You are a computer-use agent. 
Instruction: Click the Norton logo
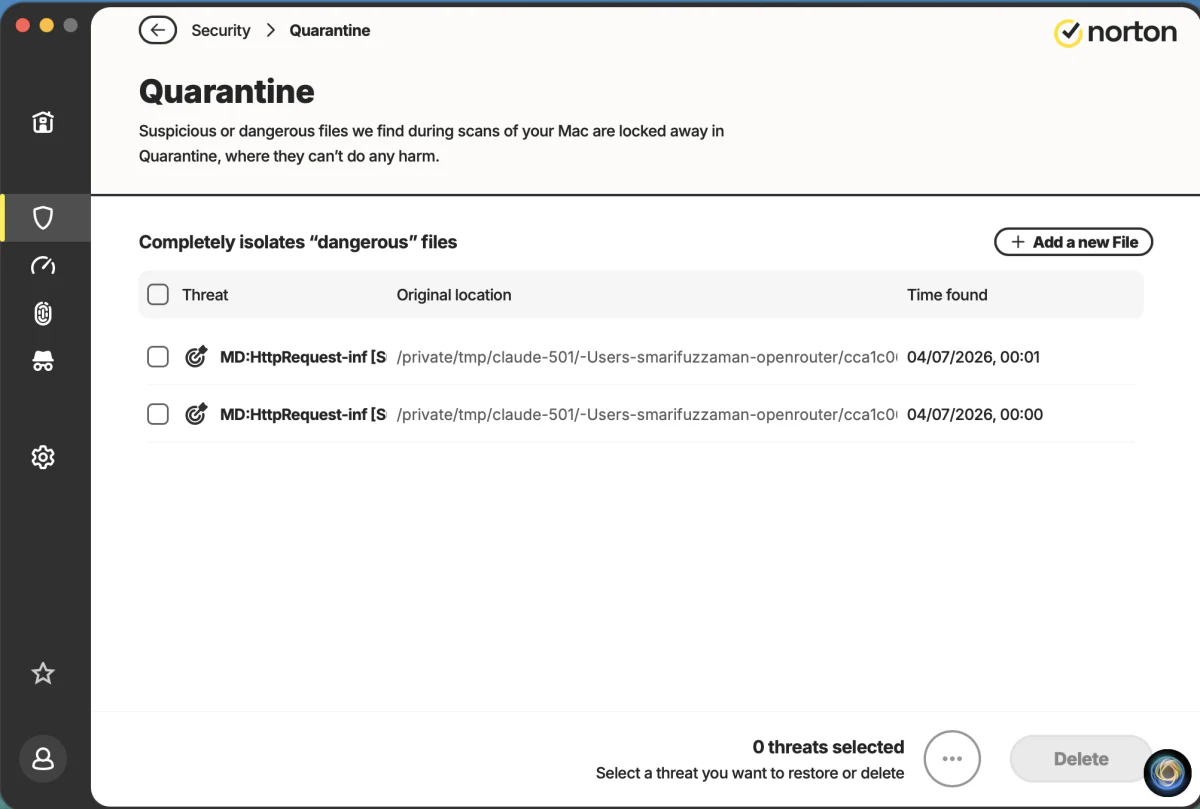click(x=1115, y=33)
